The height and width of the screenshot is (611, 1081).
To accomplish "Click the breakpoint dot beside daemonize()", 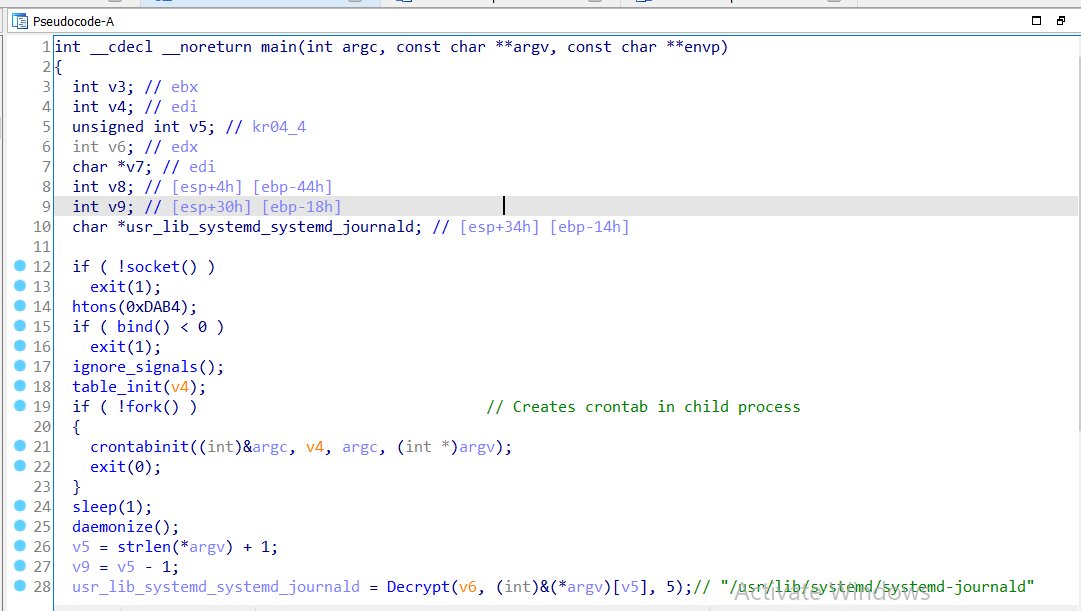I will 20,527.
